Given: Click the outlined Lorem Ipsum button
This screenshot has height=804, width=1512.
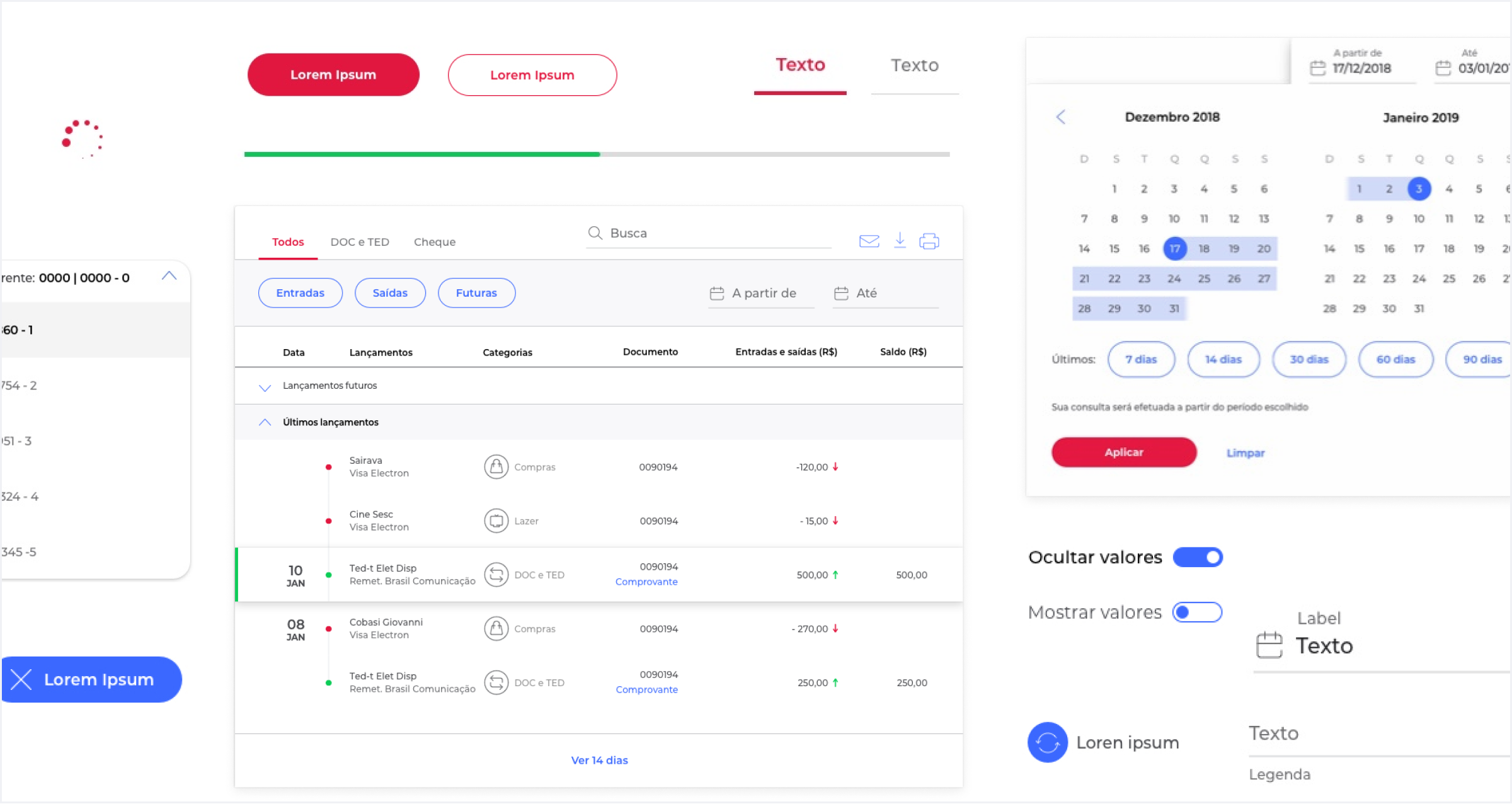Looking at the screenshot, I should (532, 75).
